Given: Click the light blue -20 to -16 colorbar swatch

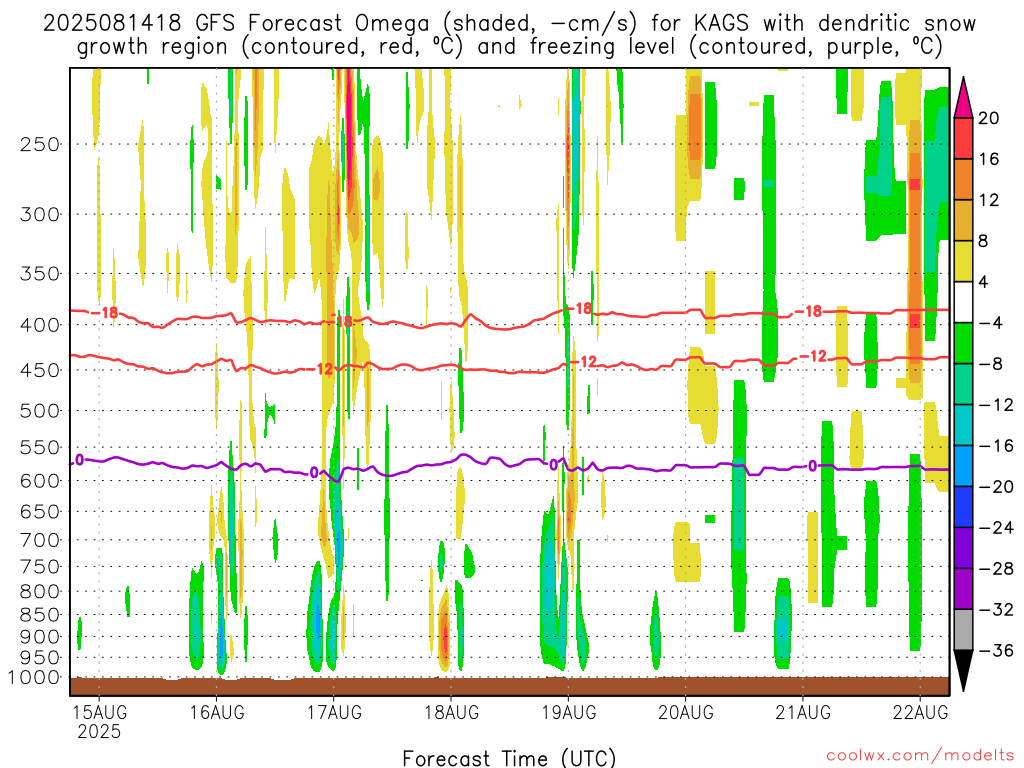Looking at the screenshot, I should tap(963, 466).
